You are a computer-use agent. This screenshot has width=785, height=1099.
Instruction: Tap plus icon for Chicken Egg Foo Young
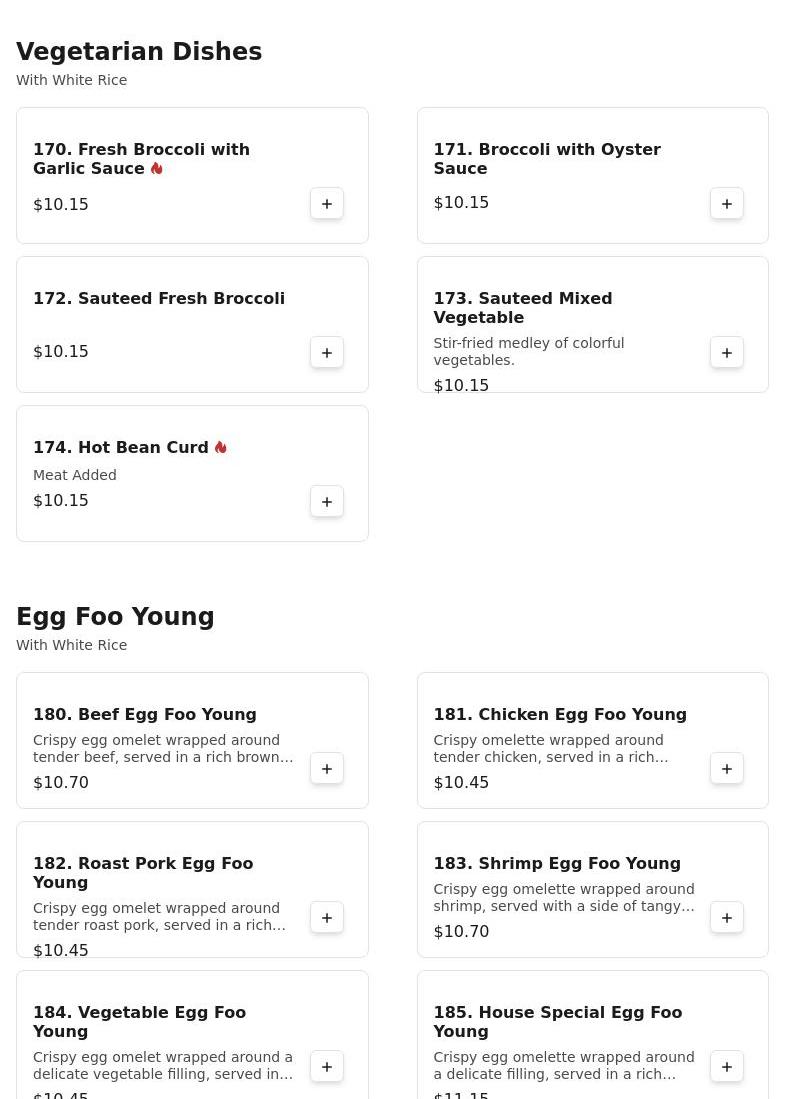click(x=727, y=769)
